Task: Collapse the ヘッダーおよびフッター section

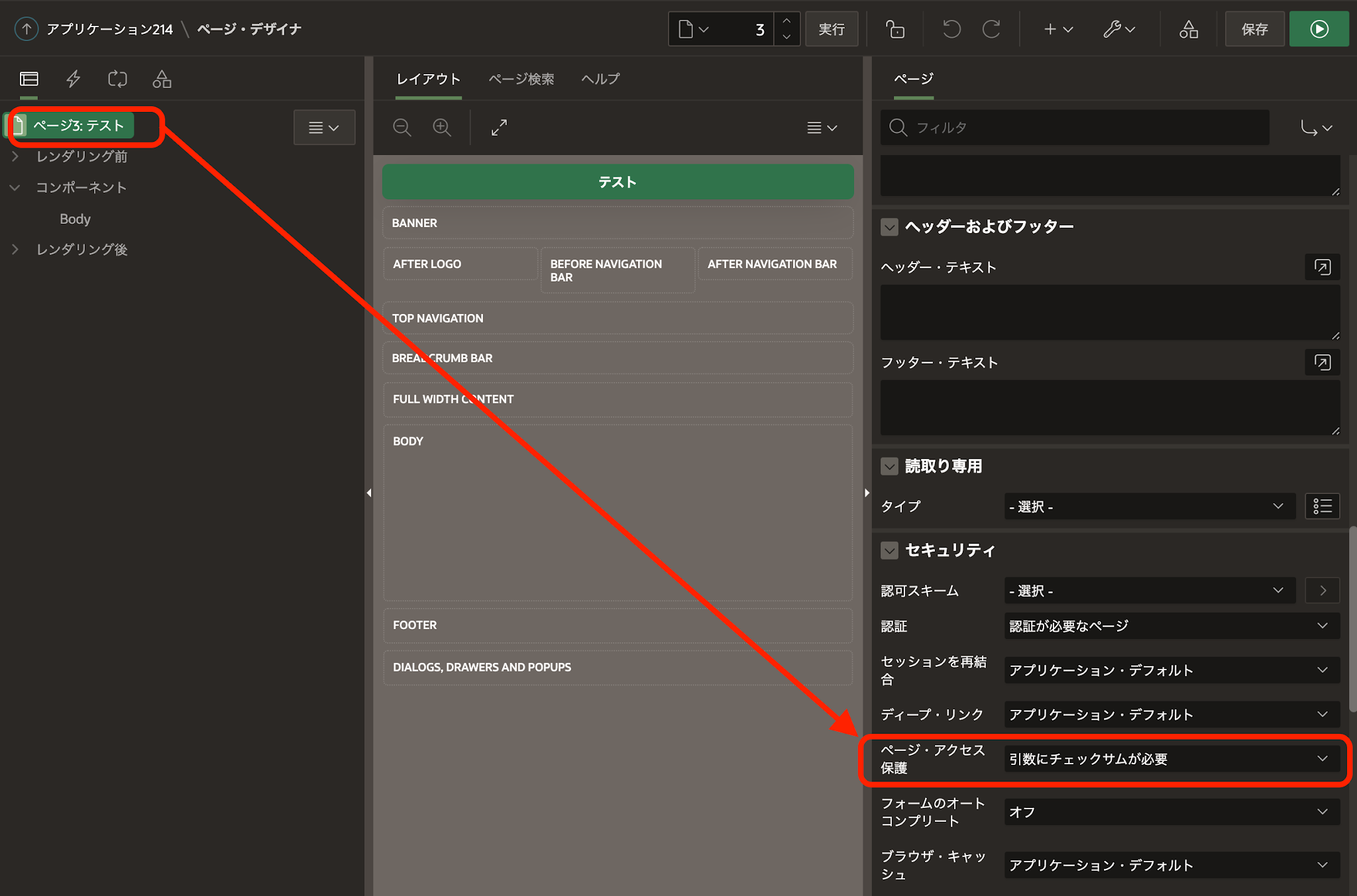Action: coord(889,226)
